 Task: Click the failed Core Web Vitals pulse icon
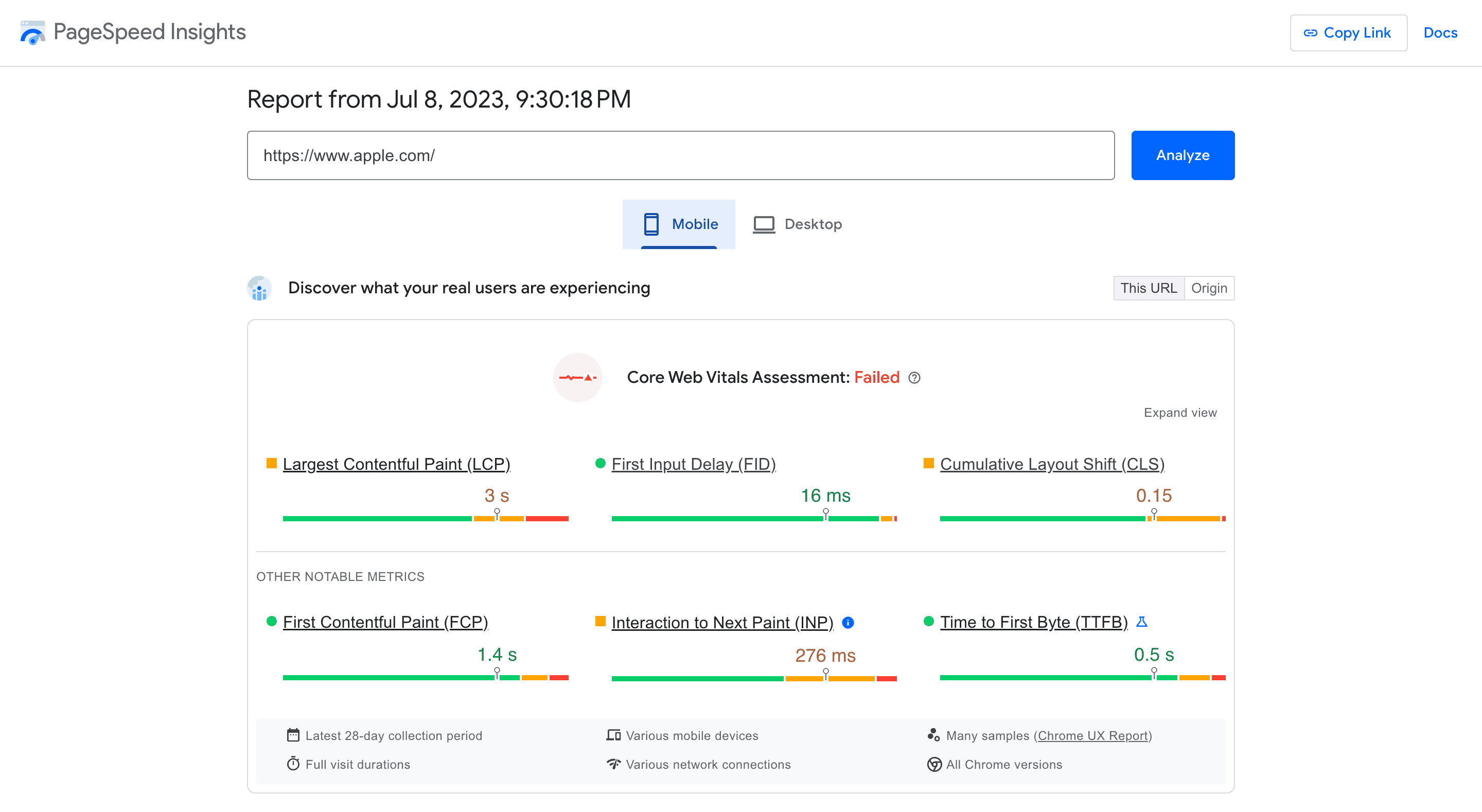pos(577,378)
